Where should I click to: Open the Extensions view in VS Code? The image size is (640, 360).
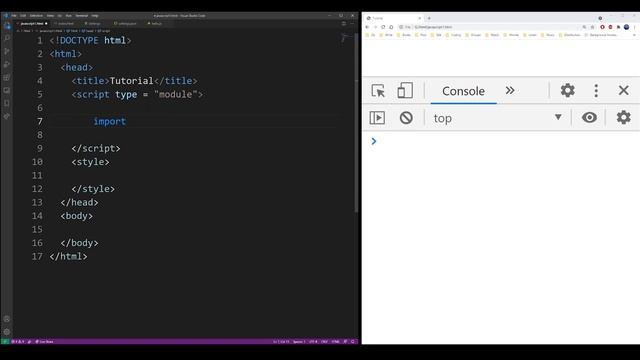(7, 78)
